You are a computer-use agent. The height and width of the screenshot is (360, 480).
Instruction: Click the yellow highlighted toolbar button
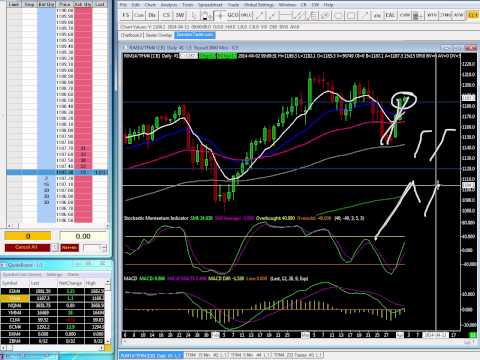pyautogui.click(x=473, y=15)
